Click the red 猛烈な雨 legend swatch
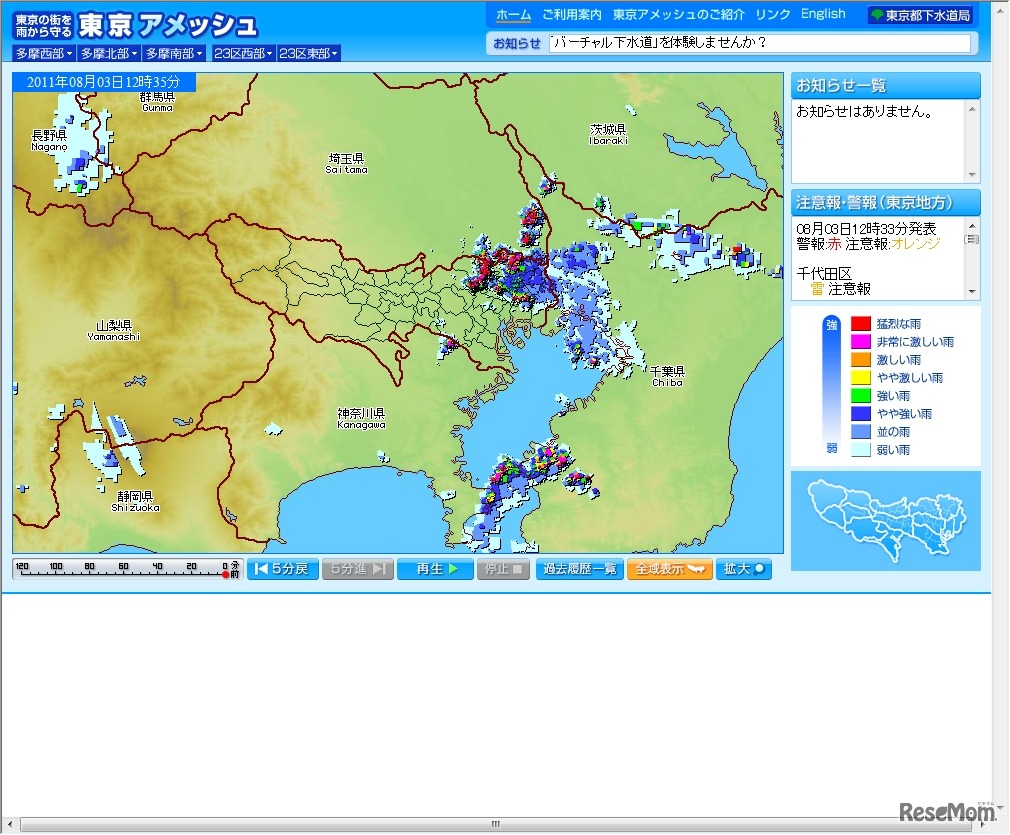1010x835 pixels. tap(860, 323)
